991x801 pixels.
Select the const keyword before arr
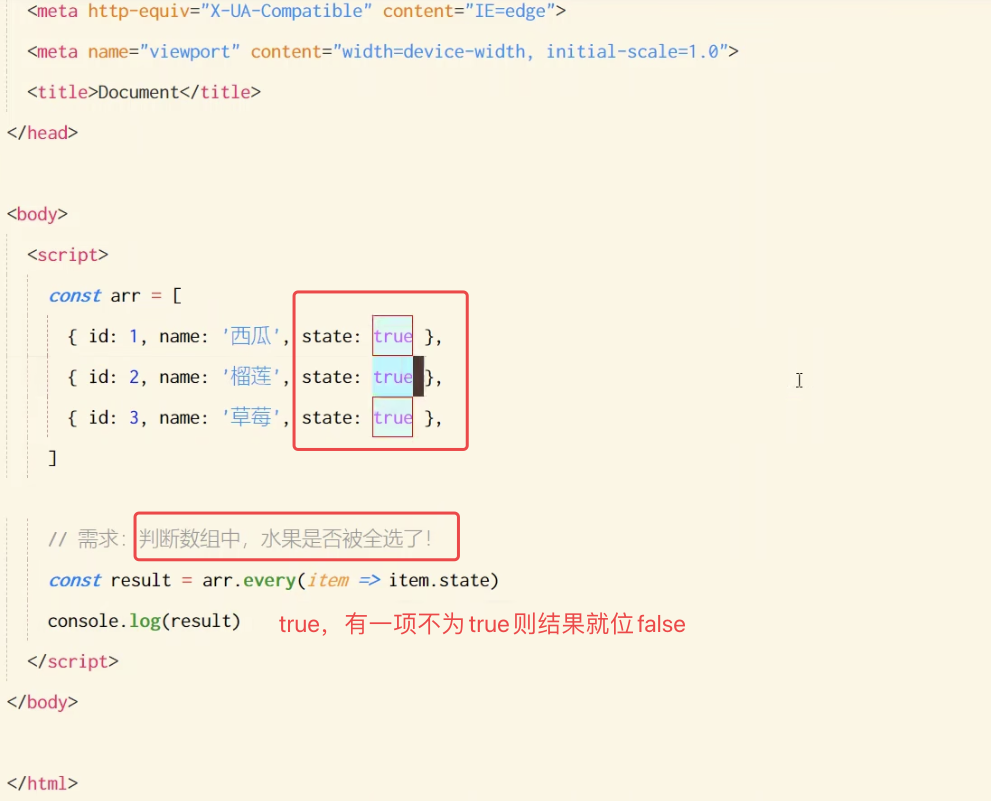[x=75, y=295]
